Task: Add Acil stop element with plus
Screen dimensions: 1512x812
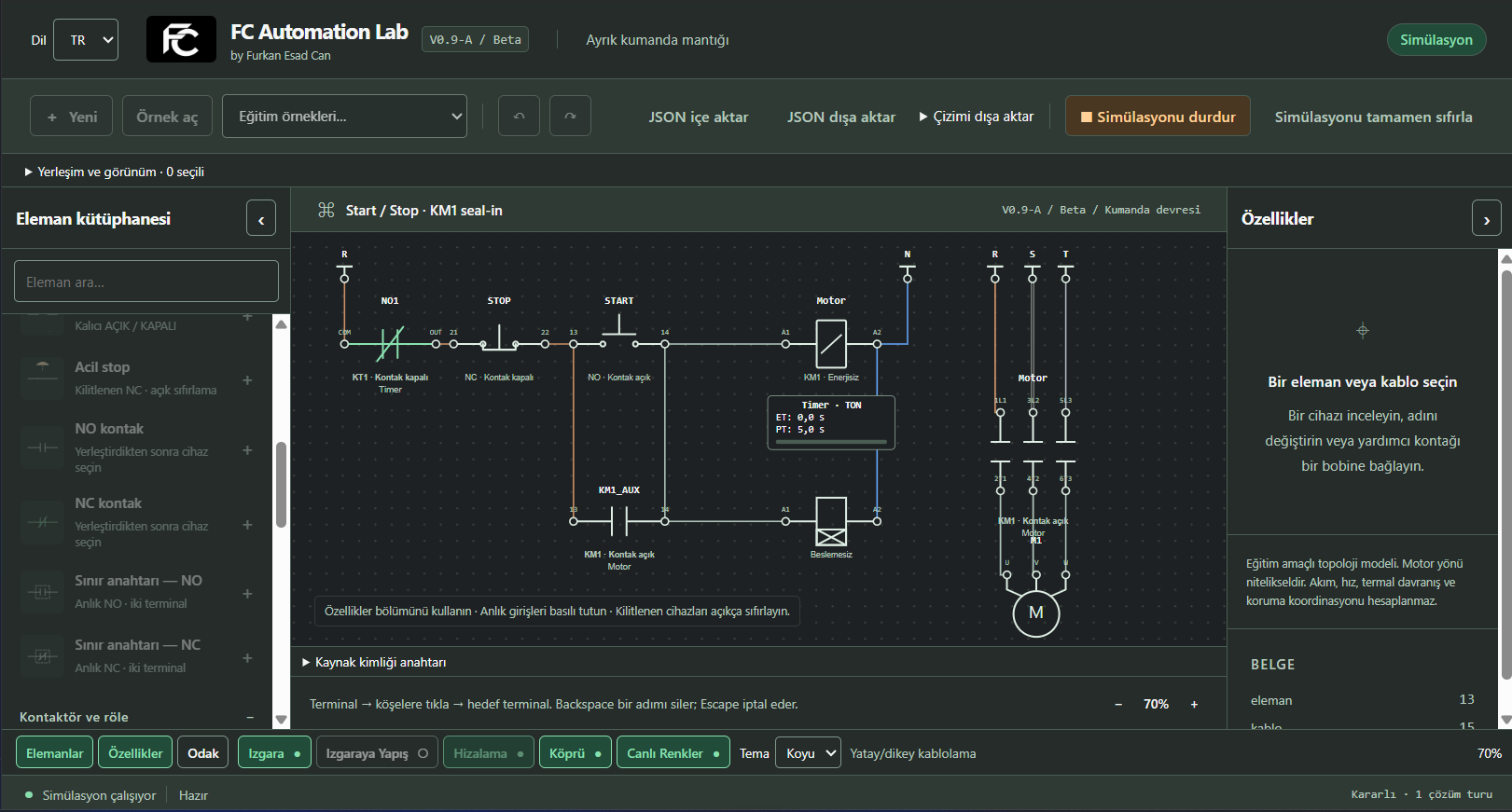Action: point(247,380)
